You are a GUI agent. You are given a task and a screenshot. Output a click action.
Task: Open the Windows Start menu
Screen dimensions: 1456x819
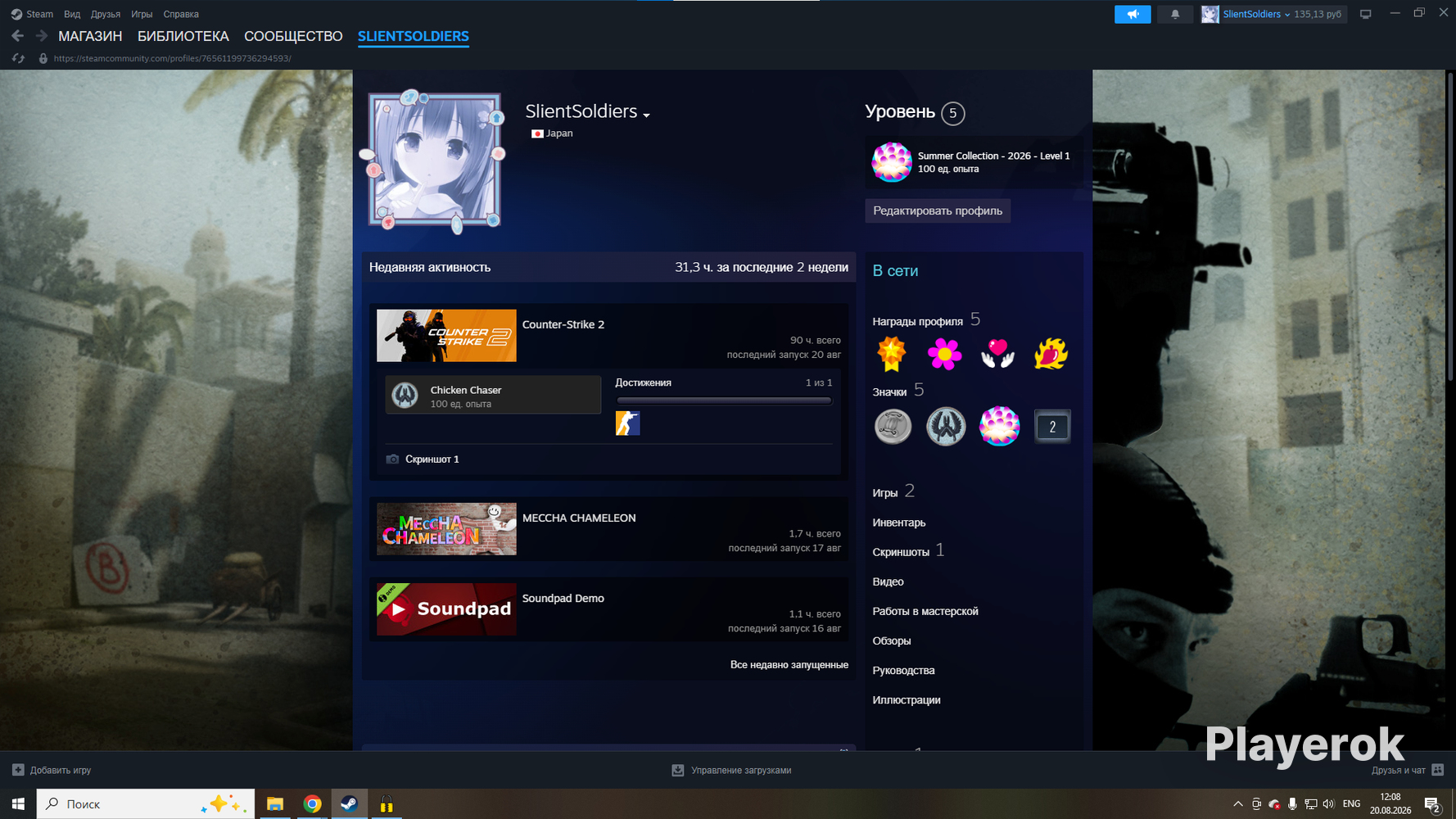point(18,804)
